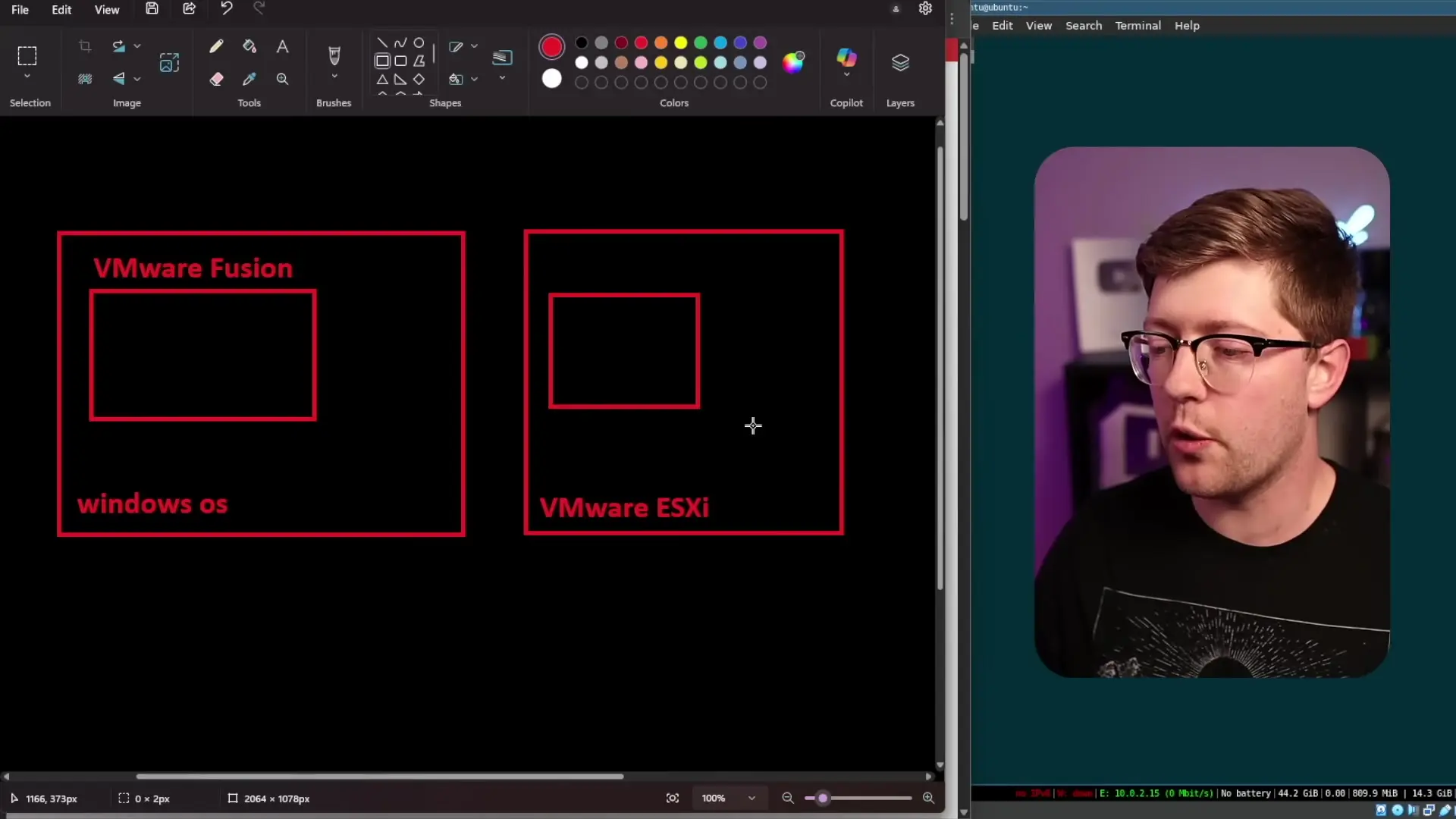1456x819 pixels.
Task: Click the Flip image icon
Action: pyautogui.click(x=119, y=79)
